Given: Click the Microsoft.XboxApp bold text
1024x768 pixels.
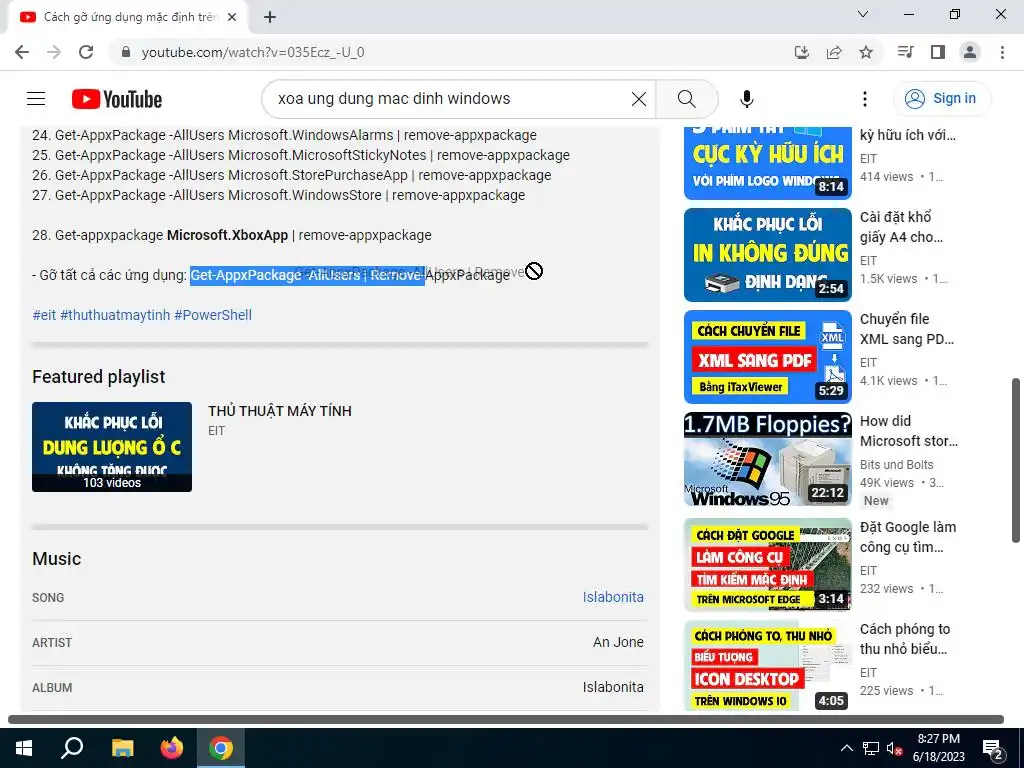Looking at the screenshot, I should click(227, 235).
